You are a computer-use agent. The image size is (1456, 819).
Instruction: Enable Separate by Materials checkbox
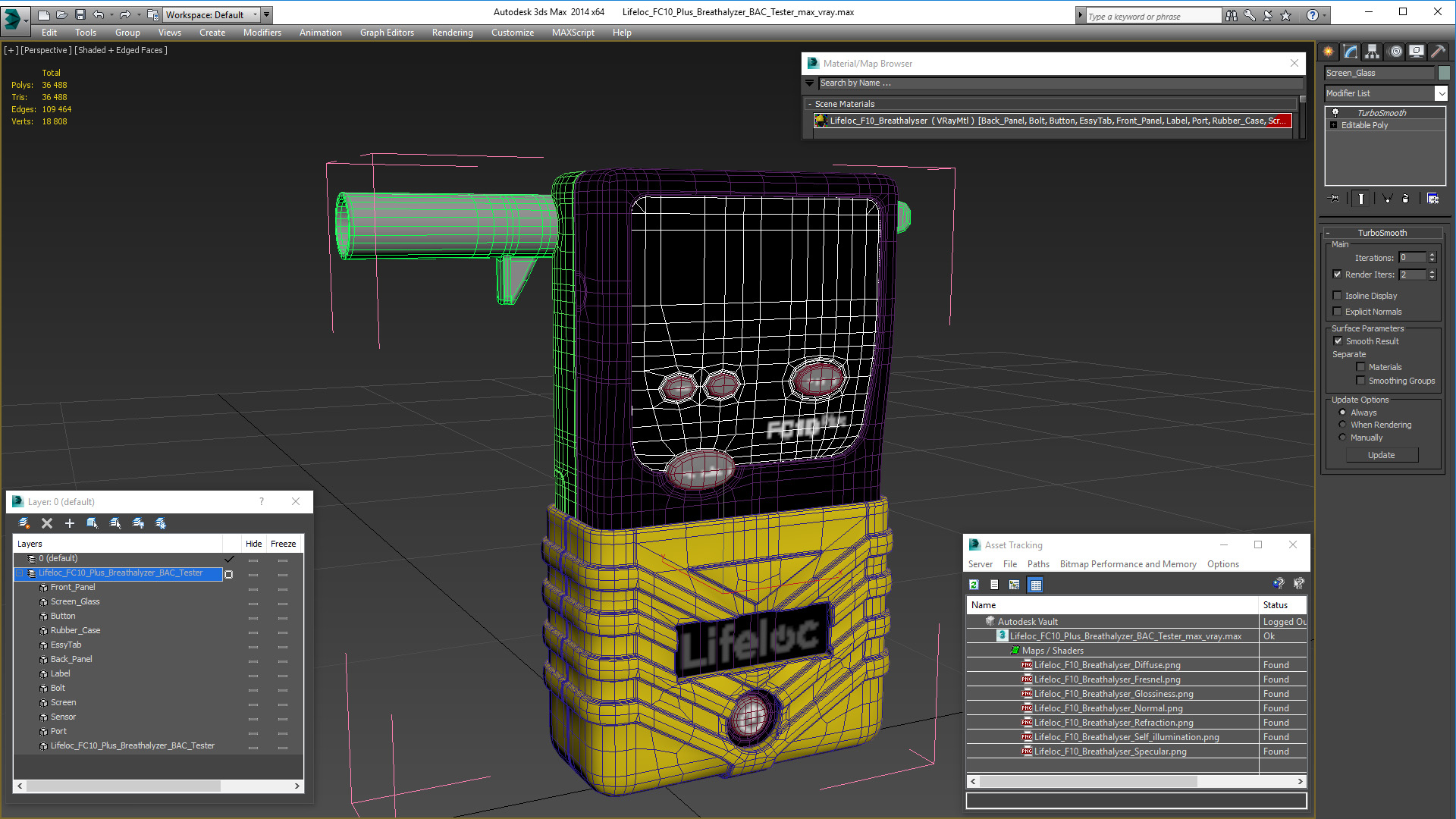[1360, 367]
